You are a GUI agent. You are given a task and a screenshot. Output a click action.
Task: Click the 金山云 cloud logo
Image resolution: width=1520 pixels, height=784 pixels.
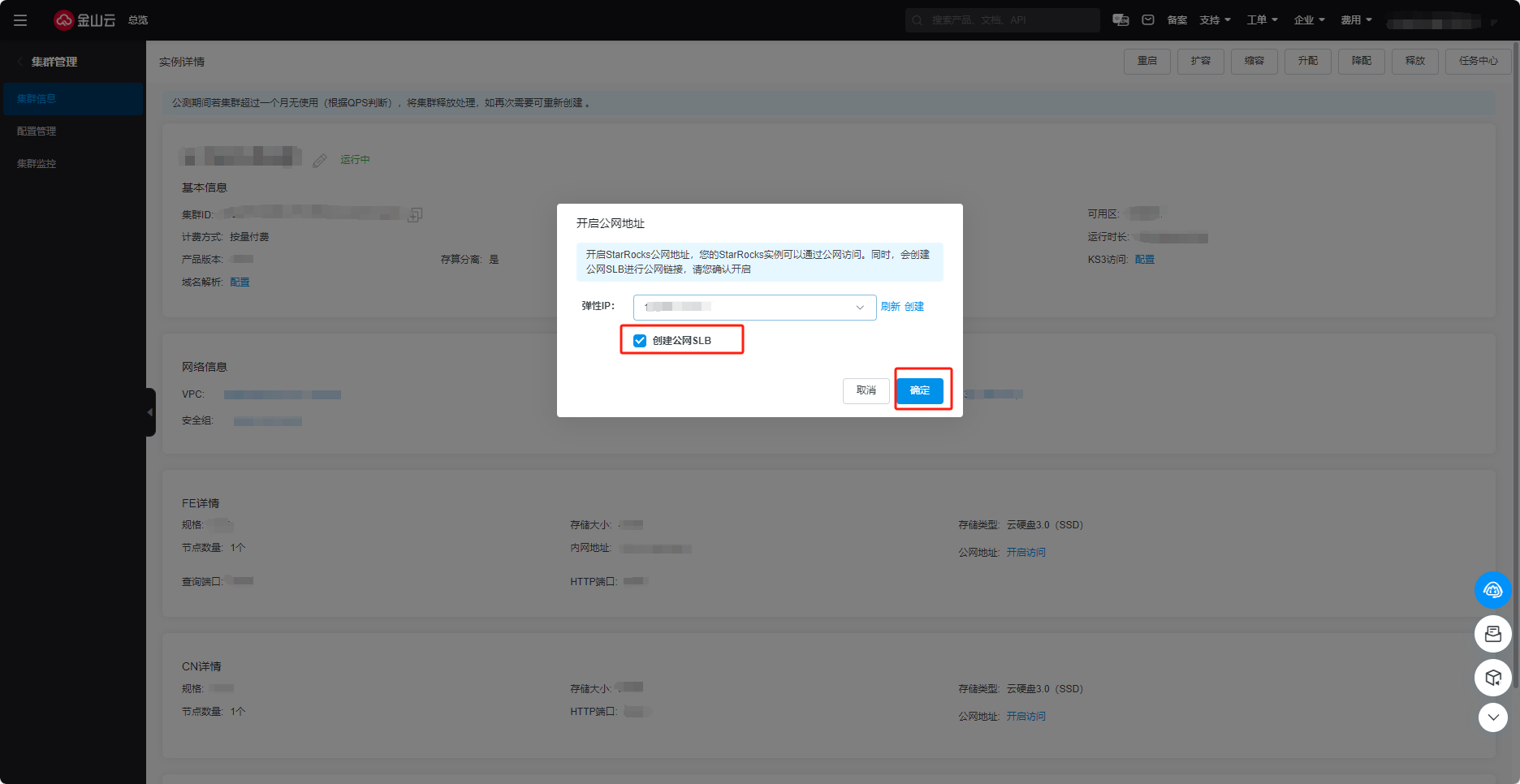point(84,20)
